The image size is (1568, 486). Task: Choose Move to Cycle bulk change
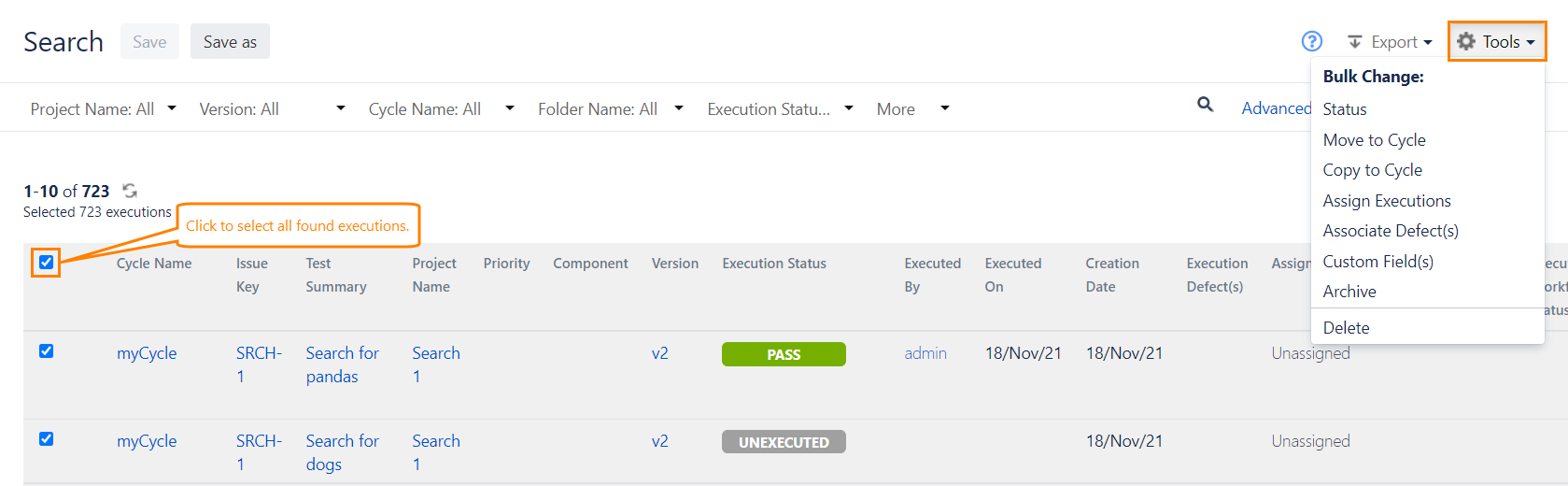click(1374, 140)
